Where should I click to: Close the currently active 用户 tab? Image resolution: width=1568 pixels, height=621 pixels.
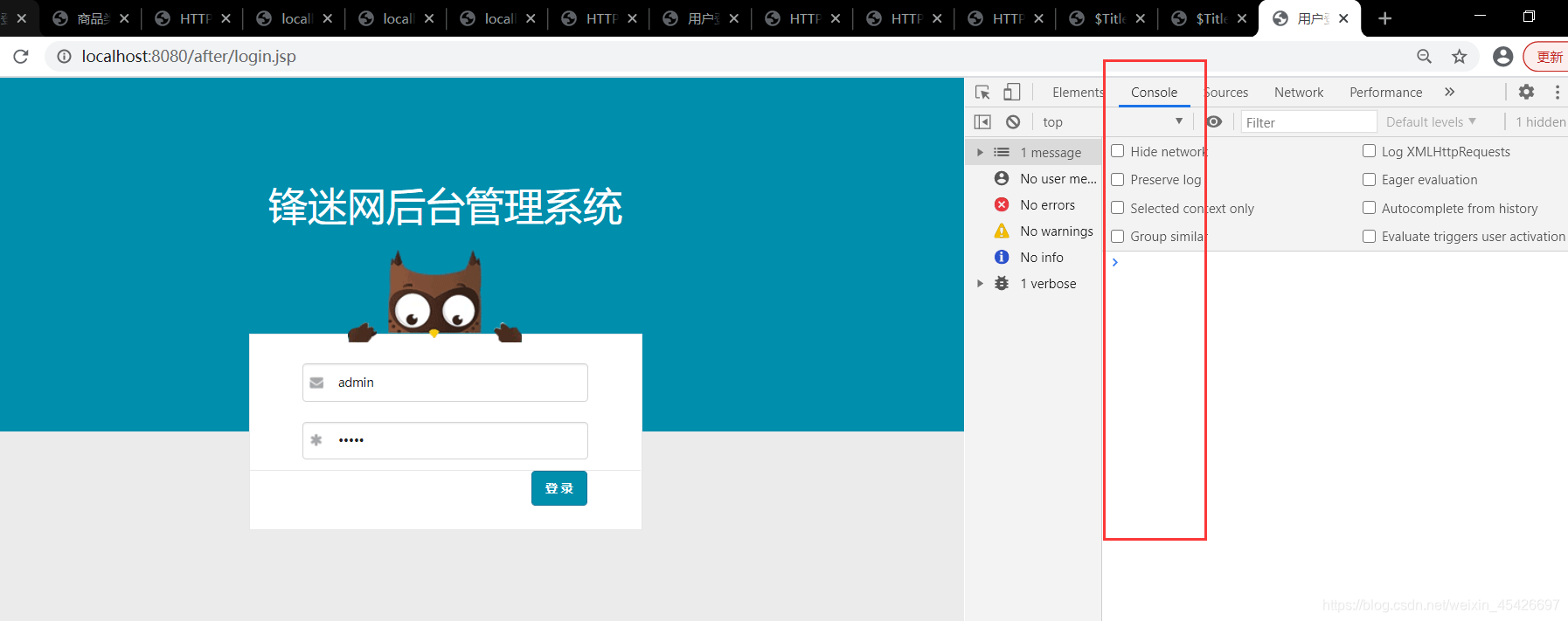click(1343, 18)
